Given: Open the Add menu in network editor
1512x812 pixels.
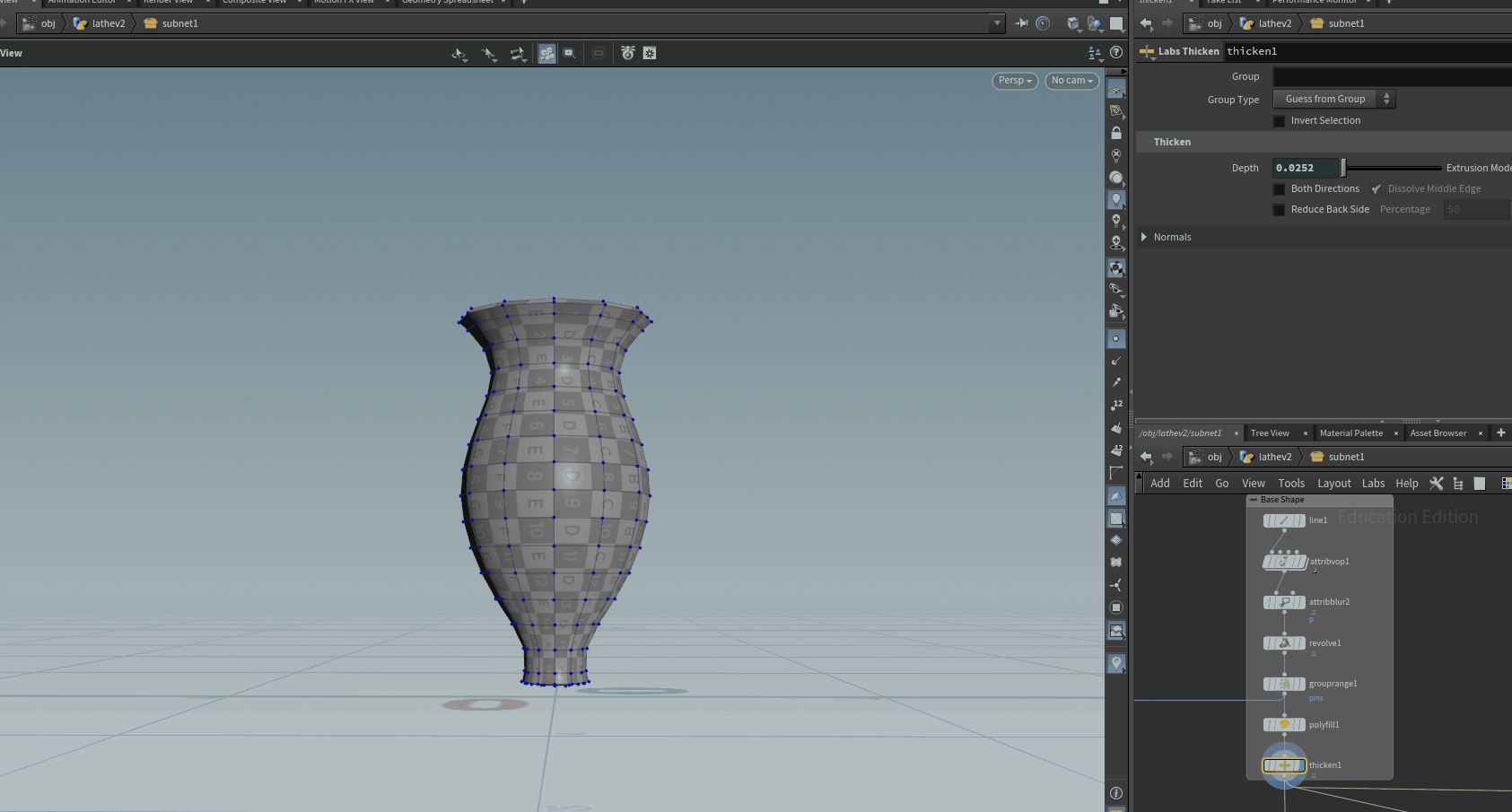Looking at the screenshot, I should [1160, 483].
